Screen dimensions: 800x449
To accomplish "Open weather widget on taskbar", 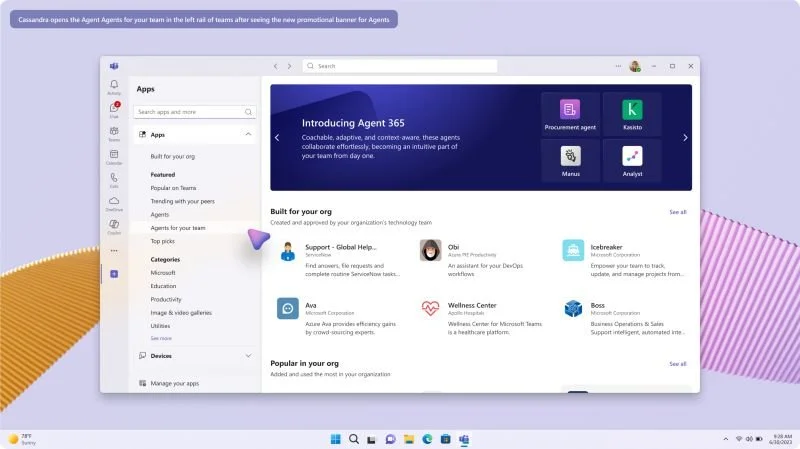I will [x=22, y=439].
